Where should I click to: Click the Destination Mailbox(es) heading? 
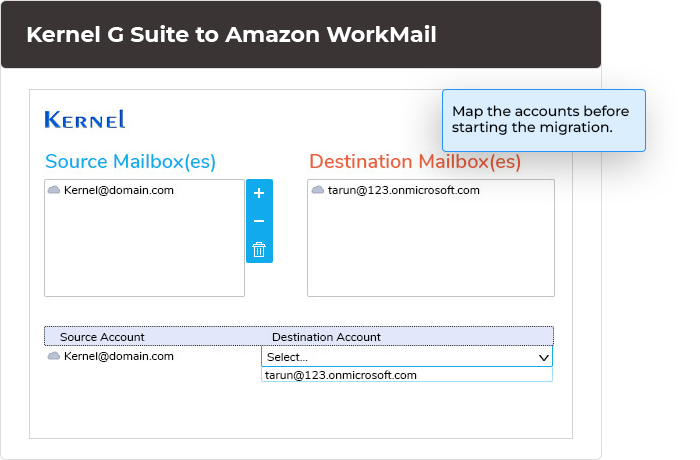(x=415, y=161)
